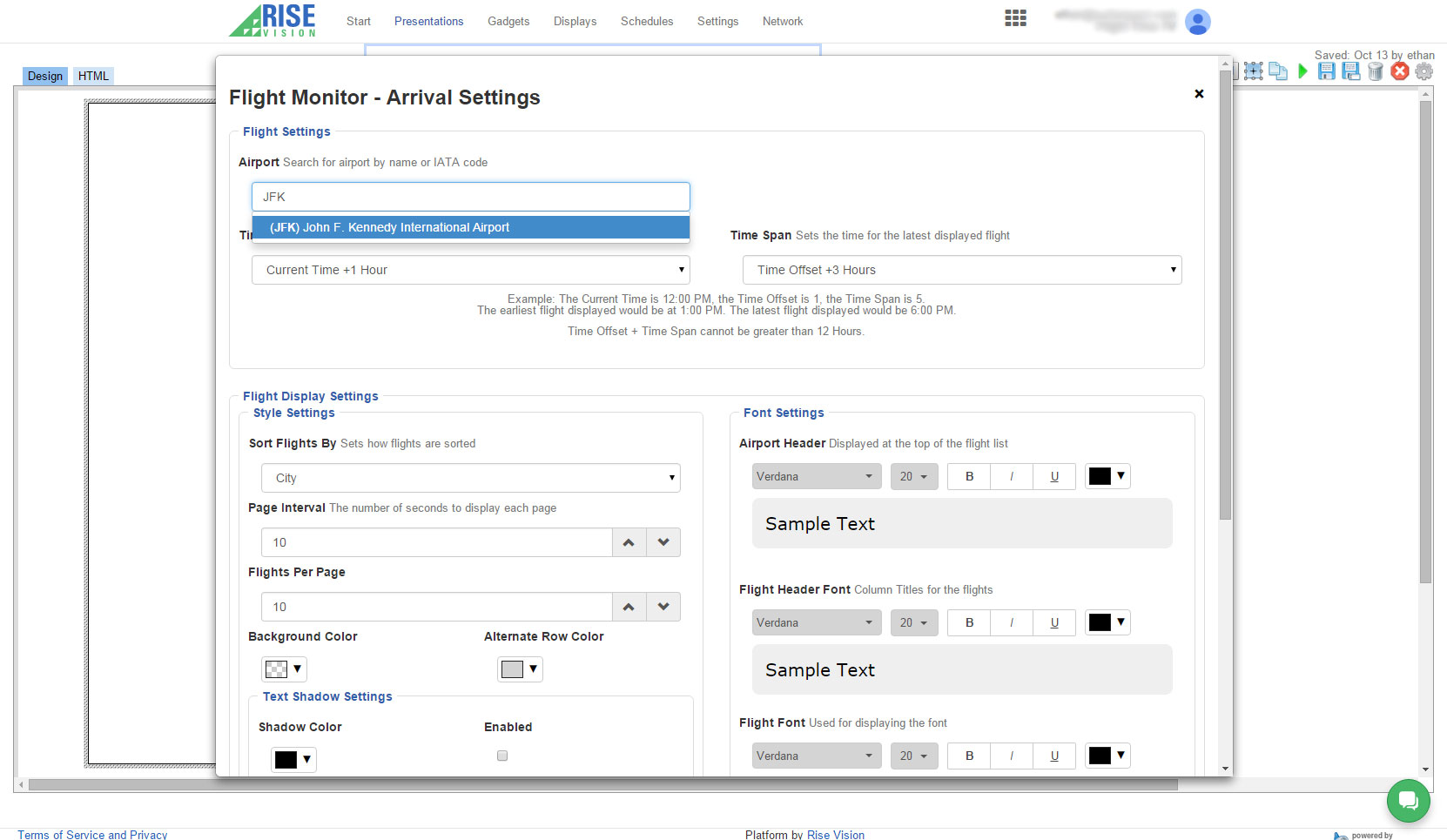
Task: Decrease Page Interval with down arrow
Action: tap(663, 542)
